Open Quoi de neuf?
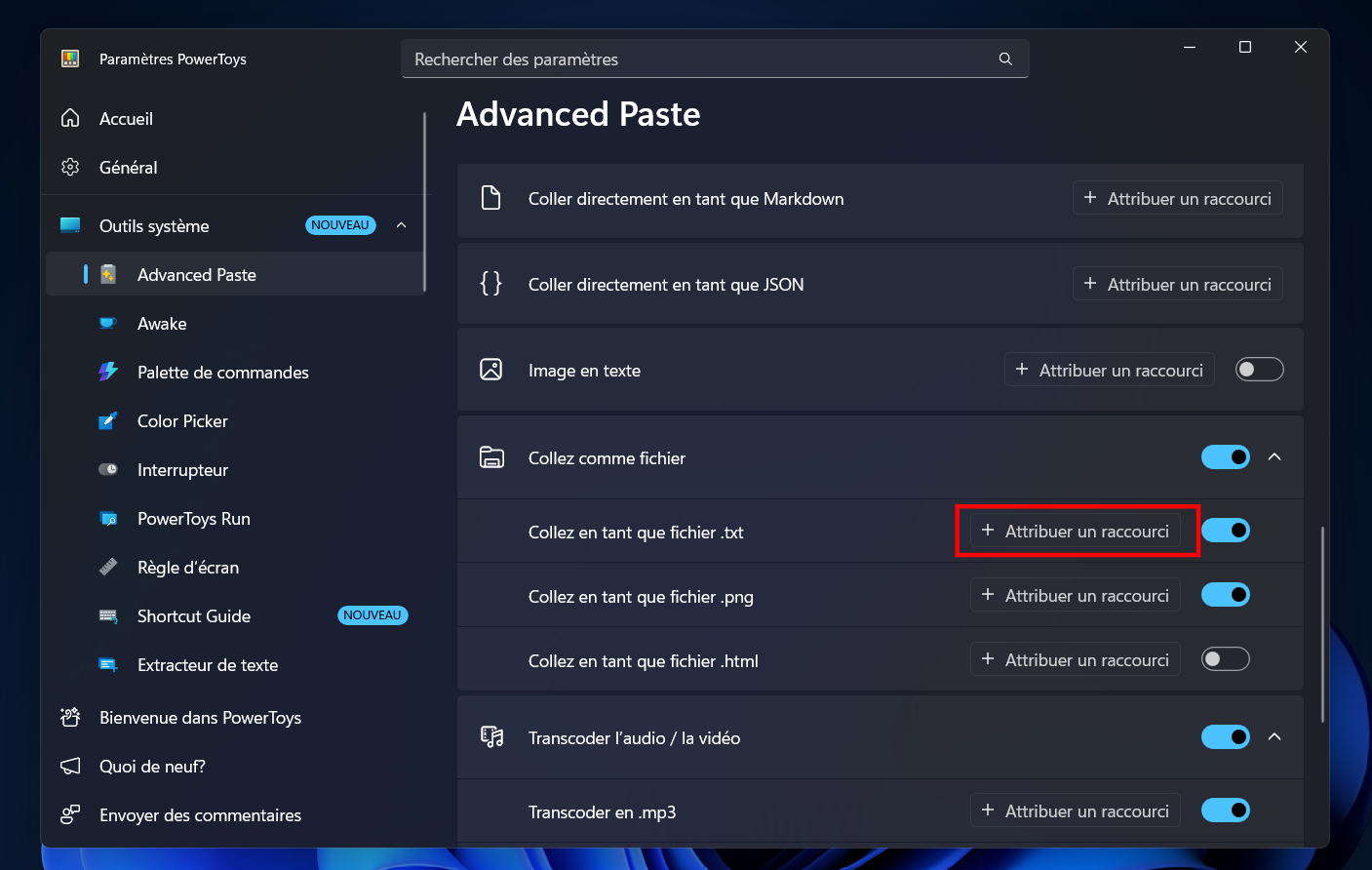This screenshot has height=870, width=1372. (x=236, y=766)
